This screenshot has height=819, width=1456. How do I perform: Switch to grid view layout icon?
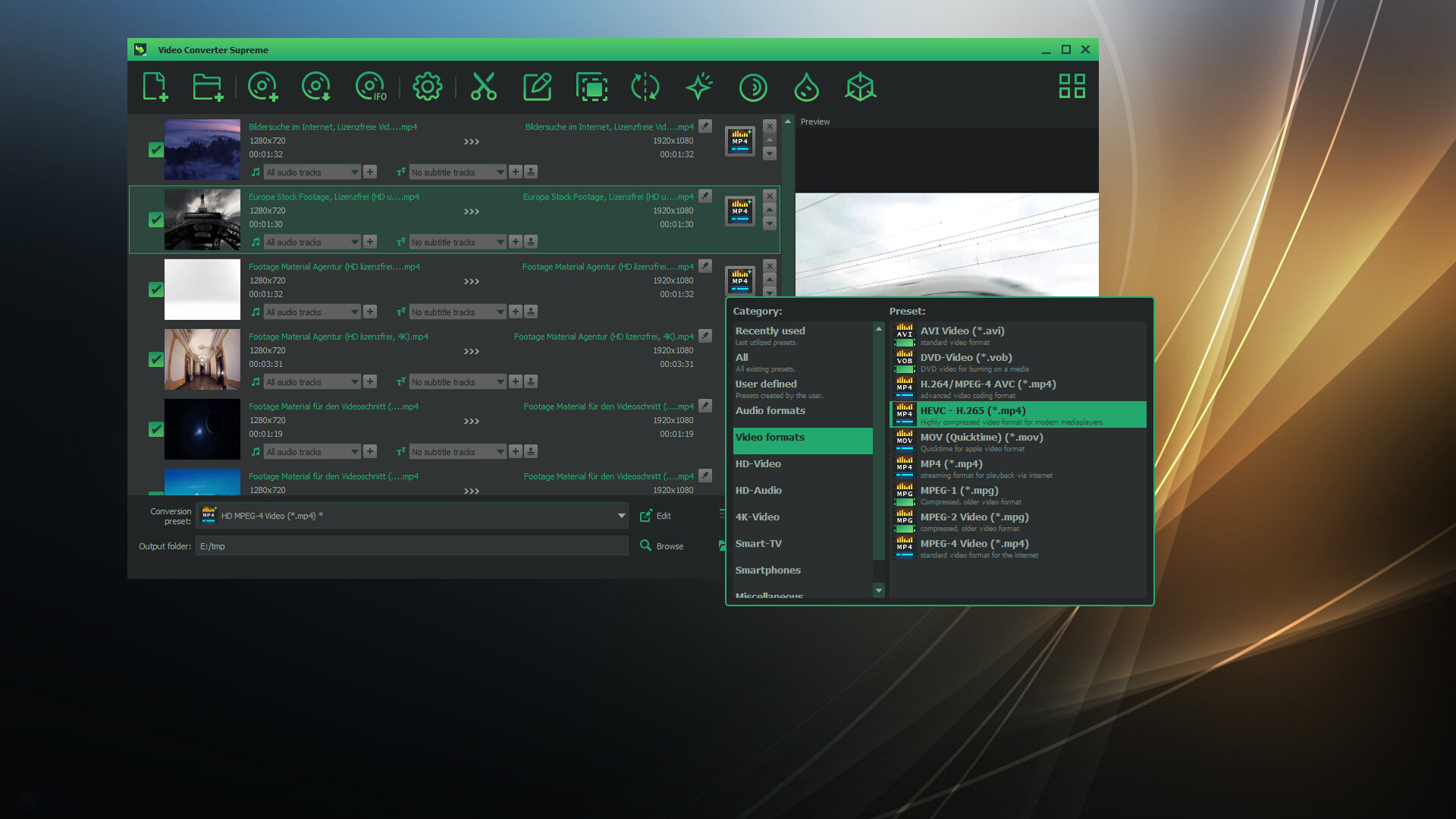(x=1072, y=86)
